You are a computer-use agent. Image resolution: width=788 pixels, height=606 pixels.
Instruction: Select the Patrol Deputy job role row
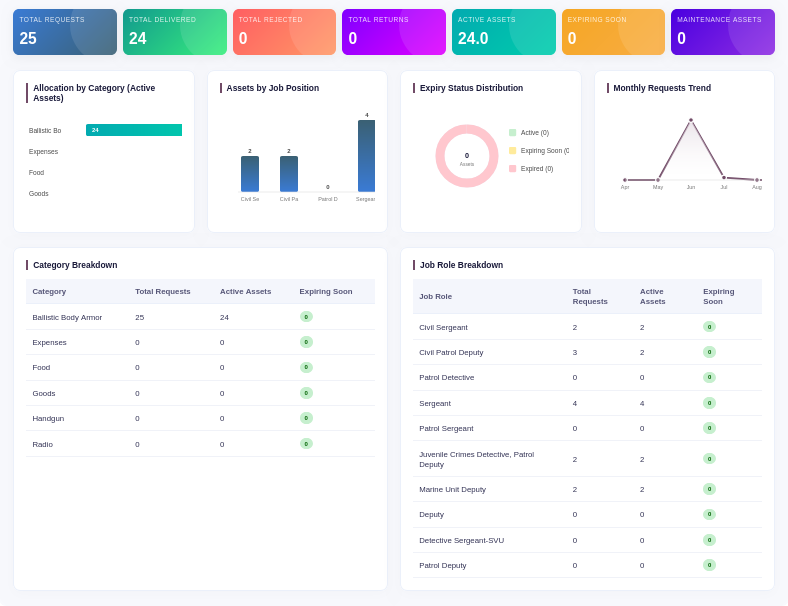point(587,565)
